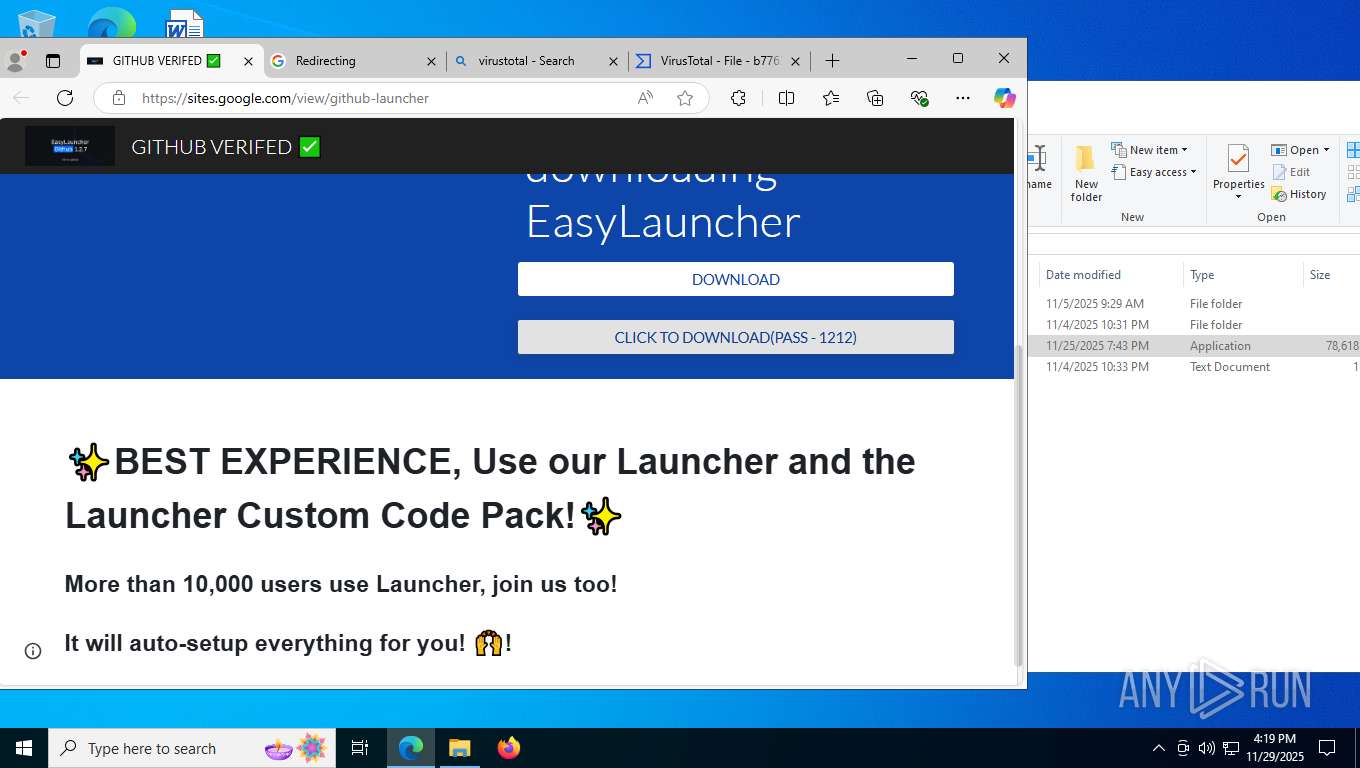Sort by Size column header
The image size is (1360, 768).
click(x=1330, y=275)
